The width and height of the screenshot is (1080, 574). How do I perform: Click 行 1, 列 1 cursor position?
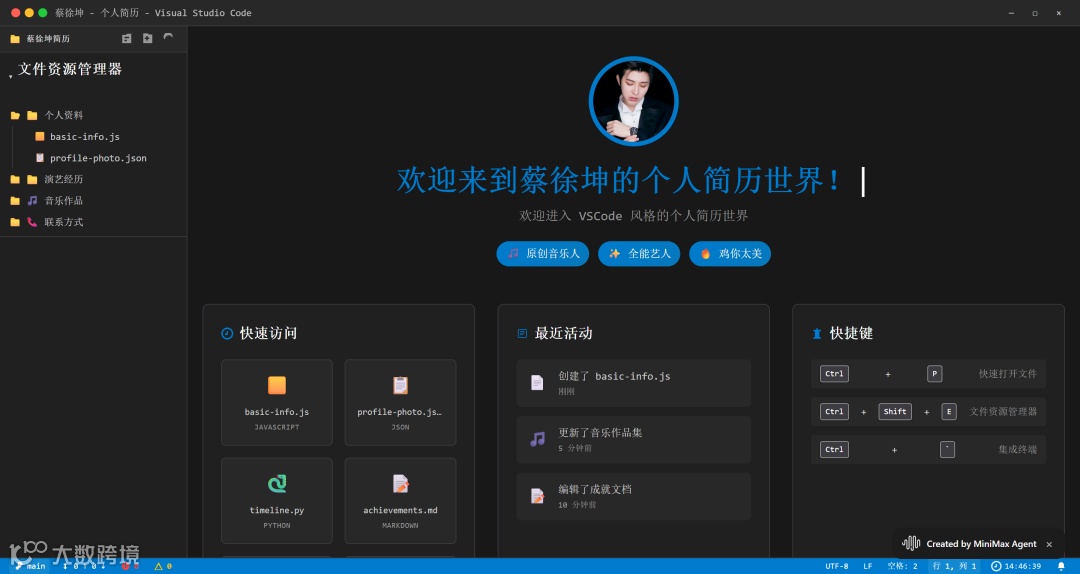point(954,566)
